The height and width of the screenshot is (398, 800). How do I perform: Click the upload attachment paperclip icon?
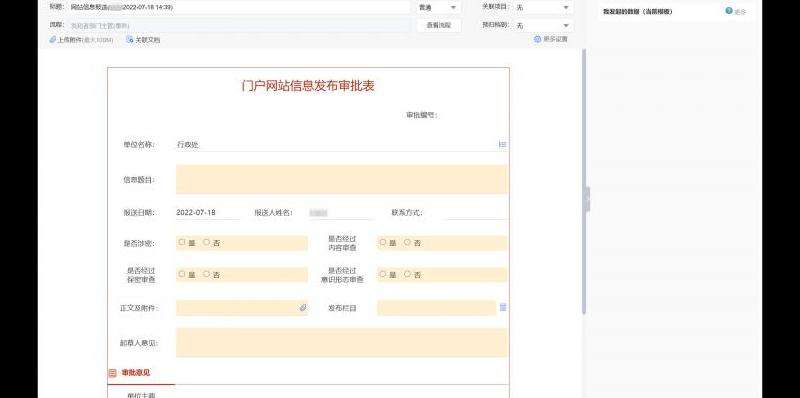52,39
